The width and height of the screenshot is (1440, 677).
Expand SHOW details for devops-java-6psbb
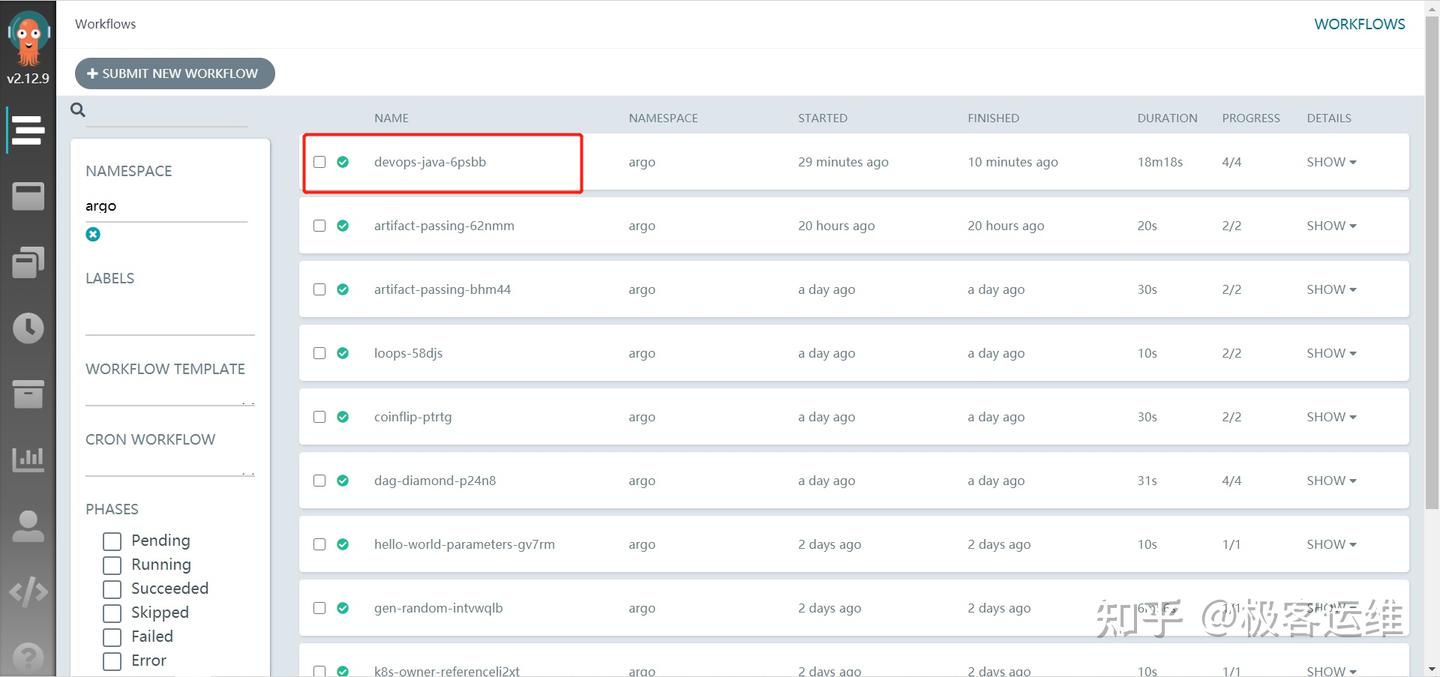click(x=1330, y=161)
